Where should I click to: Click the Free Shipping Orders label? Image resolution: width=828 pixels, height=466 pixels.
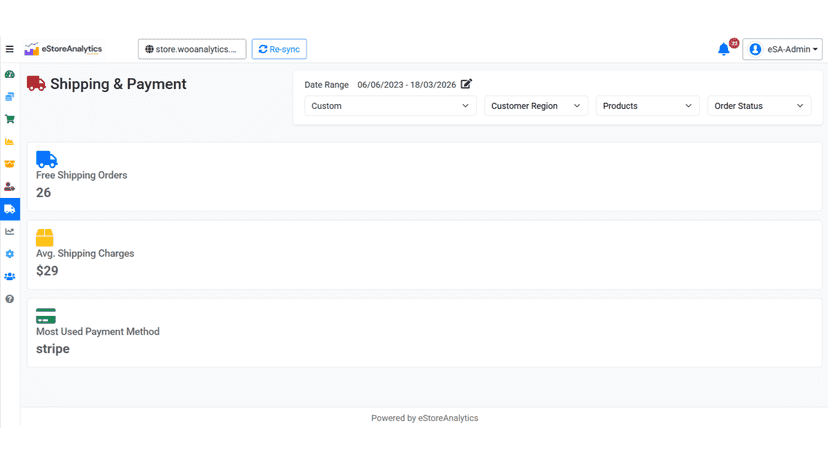click(81, 175)
